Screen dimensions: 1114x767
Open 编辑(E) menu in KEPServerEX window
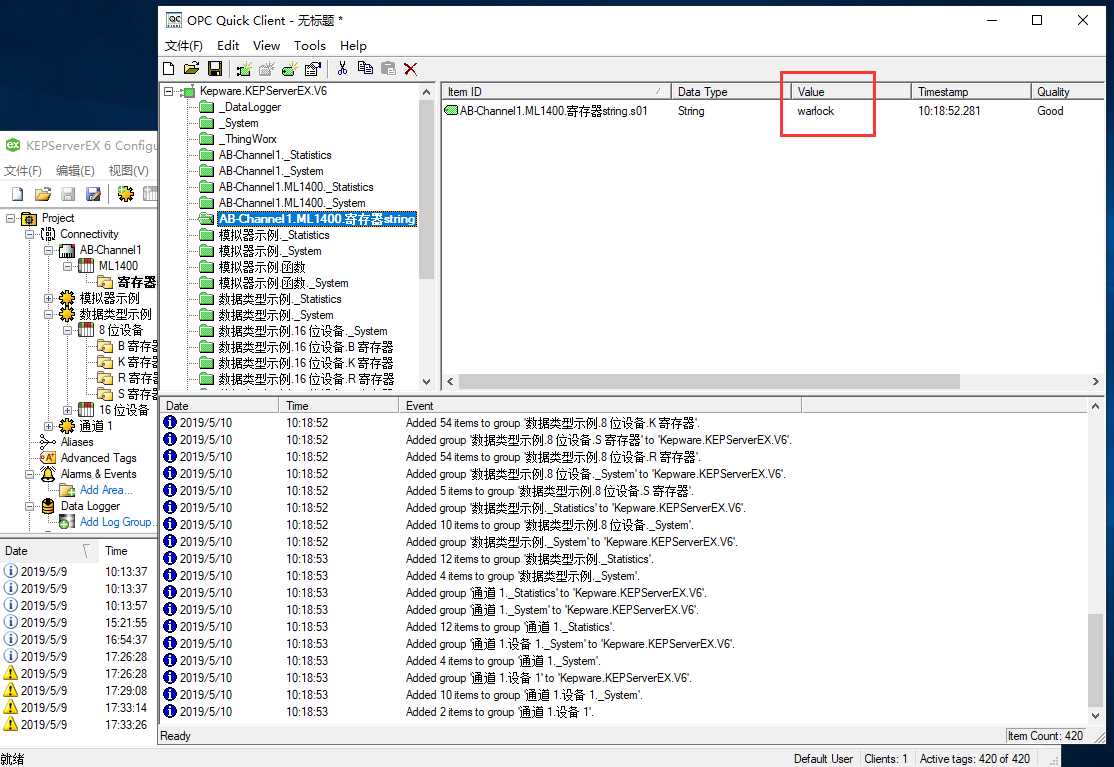coord(75,170)
